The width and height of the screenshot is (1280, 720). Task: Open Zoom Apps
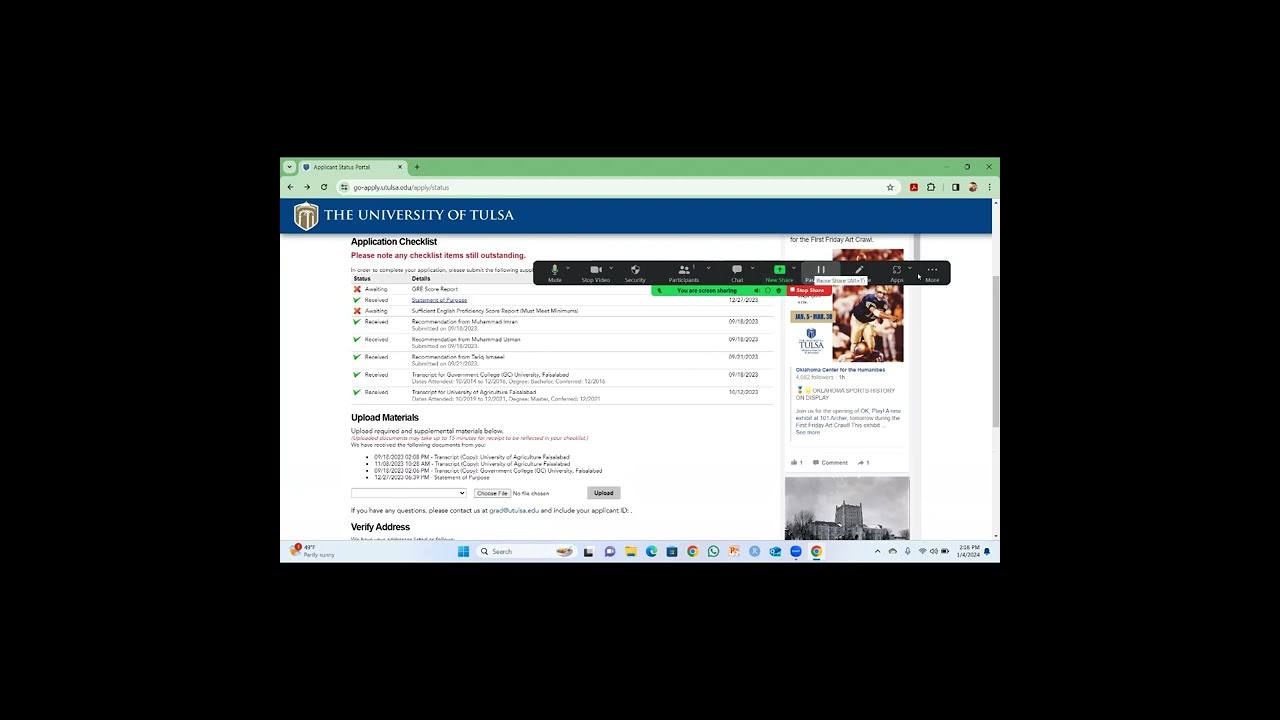pos(897,272)
